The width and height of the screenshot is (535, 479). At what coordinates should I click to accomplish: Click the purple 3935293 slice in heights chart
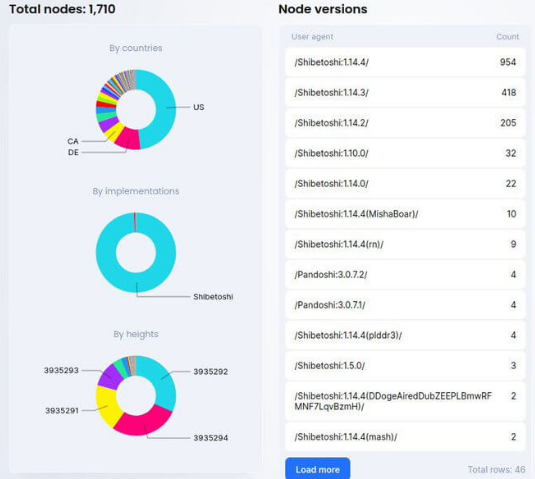coord(110,377)
